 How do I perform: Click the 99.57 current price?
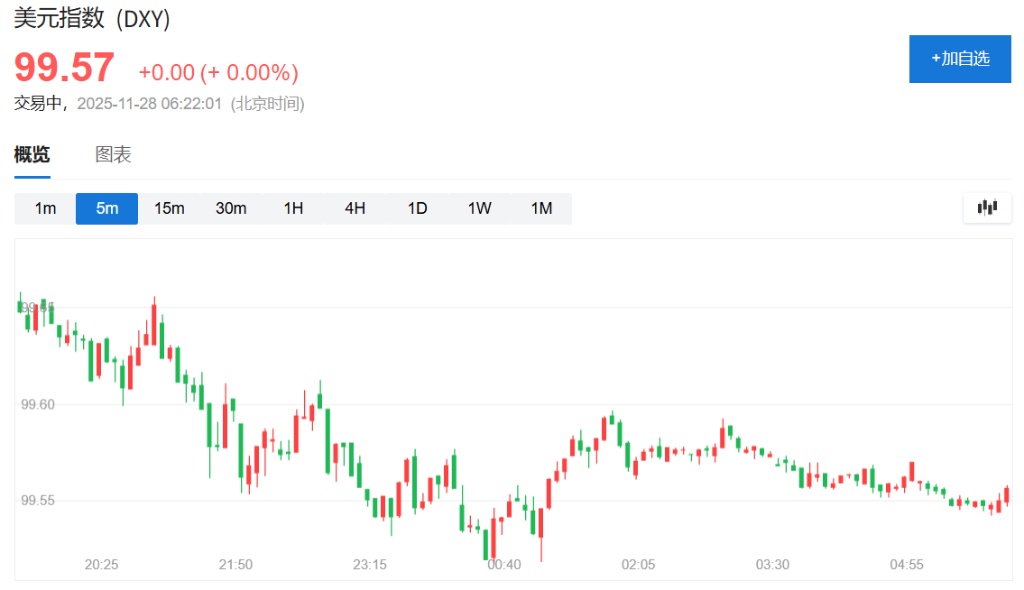64,68
